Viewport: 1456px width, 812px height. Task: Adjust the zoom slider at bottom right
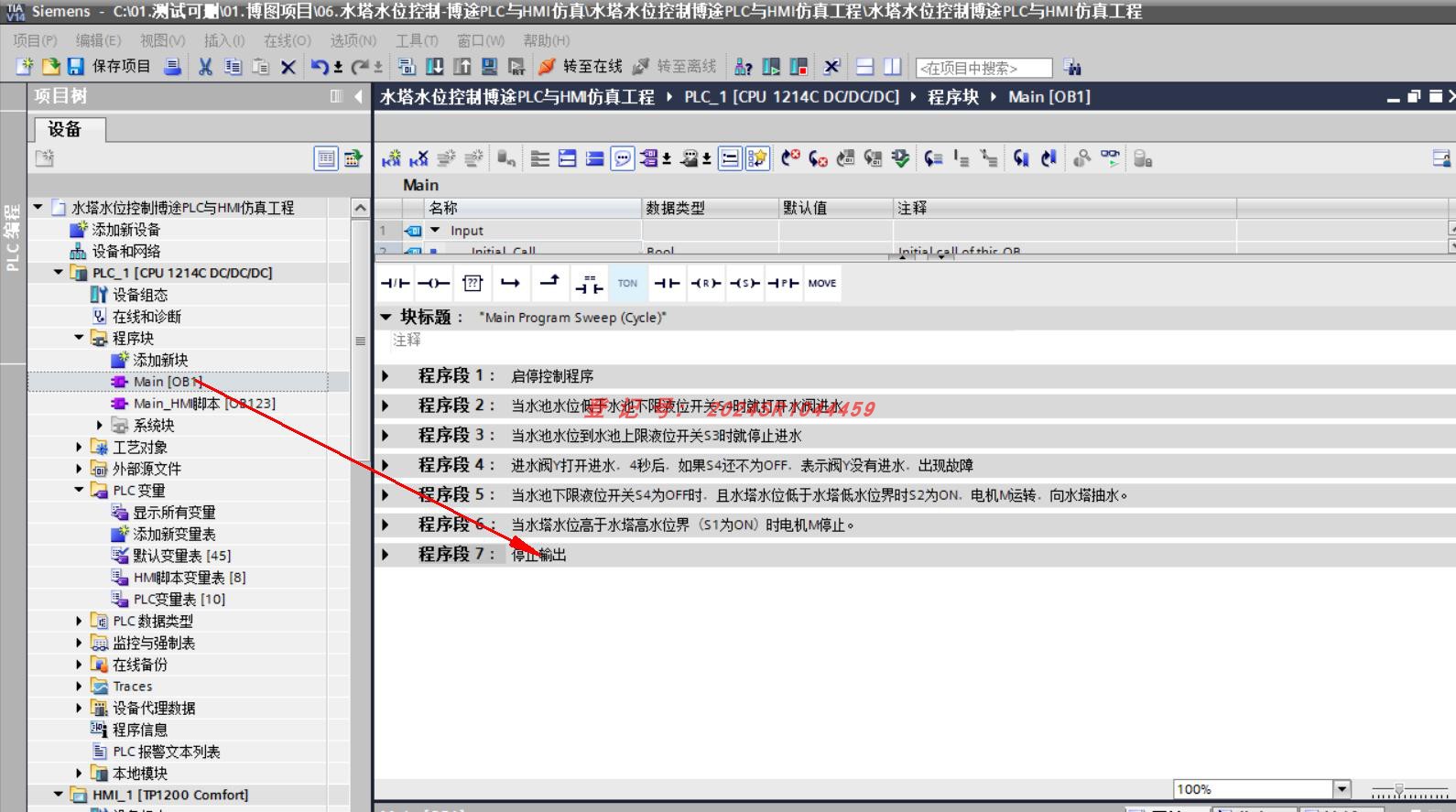[x=1398, y=790]
